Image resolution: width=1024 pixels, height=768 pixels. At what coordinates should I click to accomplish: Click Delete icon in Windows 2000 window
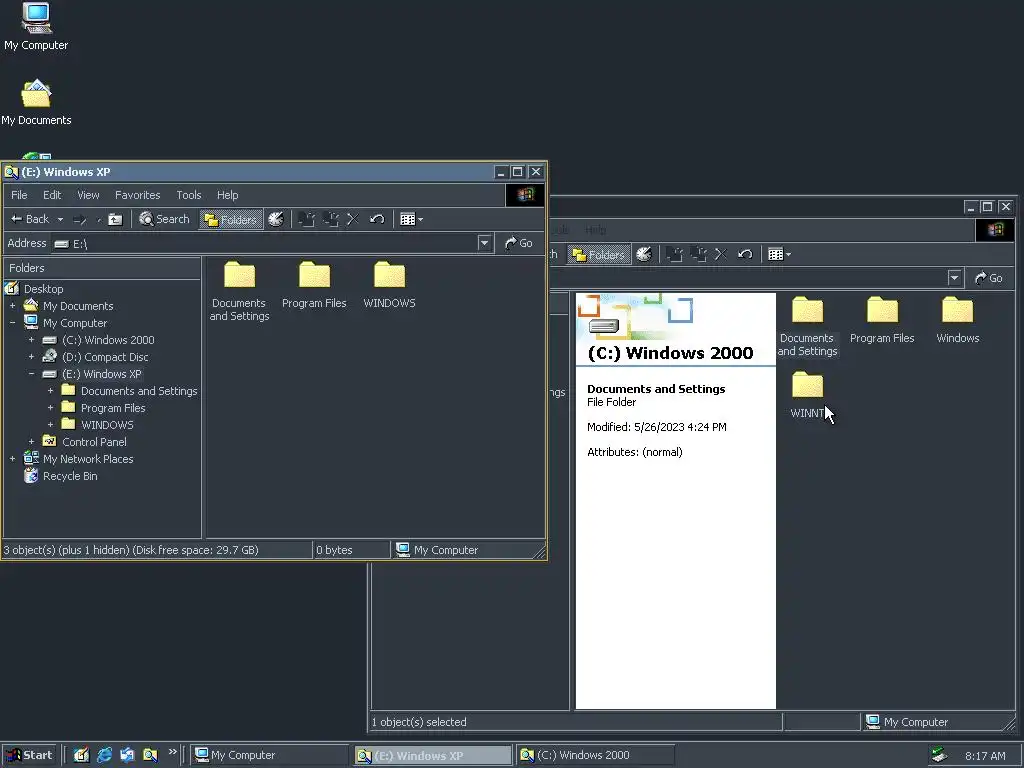[721, 255]
